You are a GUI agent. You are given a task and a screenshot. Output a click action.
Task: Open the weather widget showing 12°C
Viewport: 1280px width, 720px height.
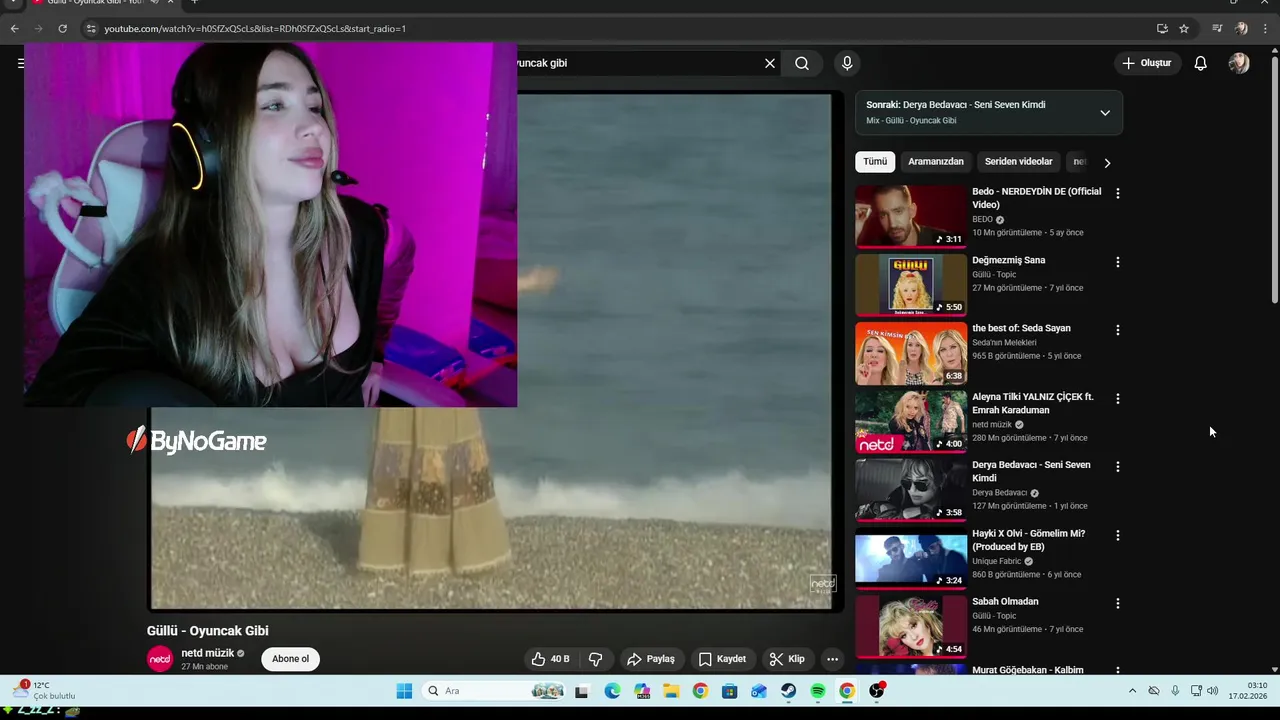click(x=43, y=691)
